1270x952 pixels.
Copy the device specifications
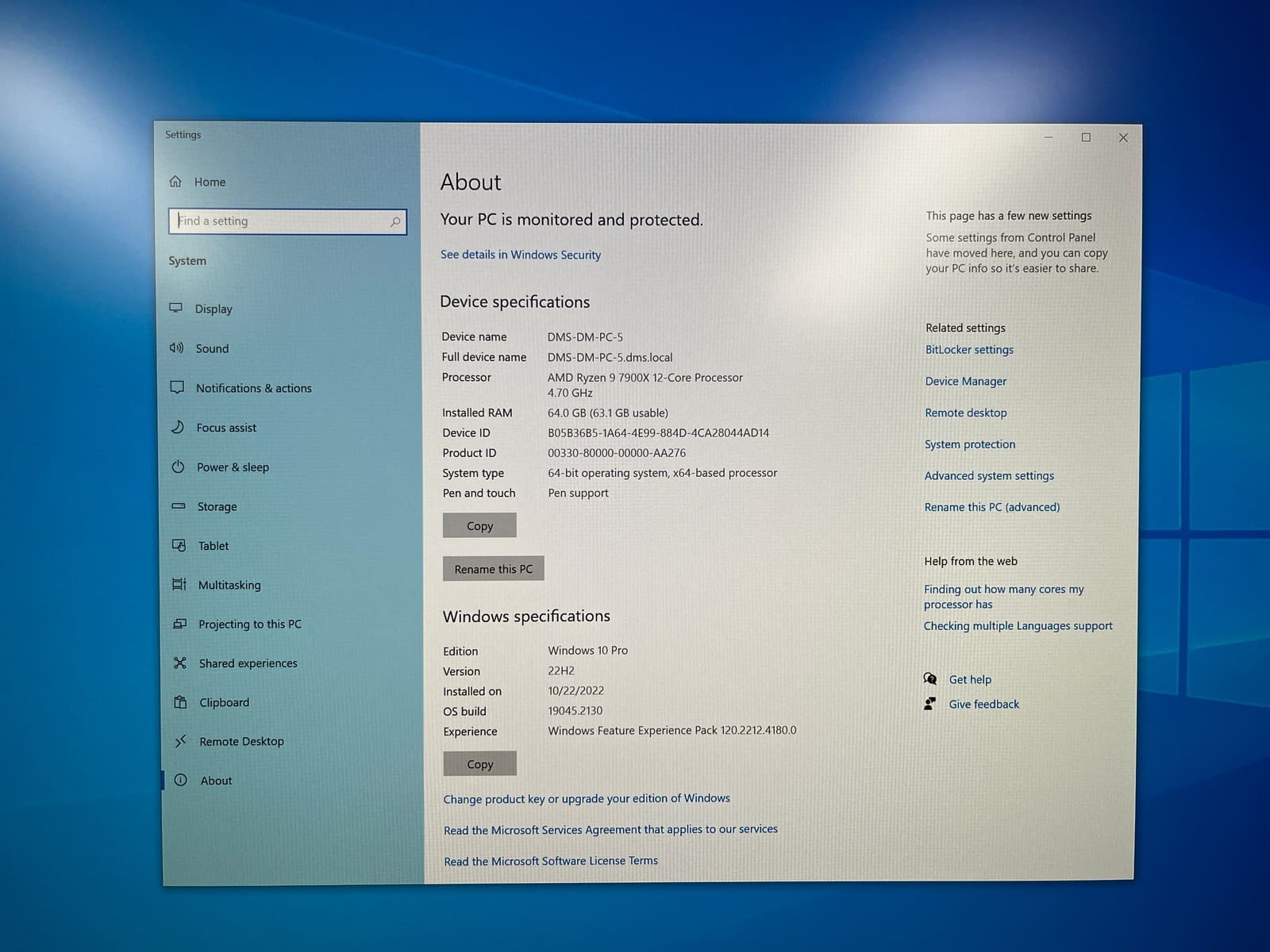pos(479,525)
